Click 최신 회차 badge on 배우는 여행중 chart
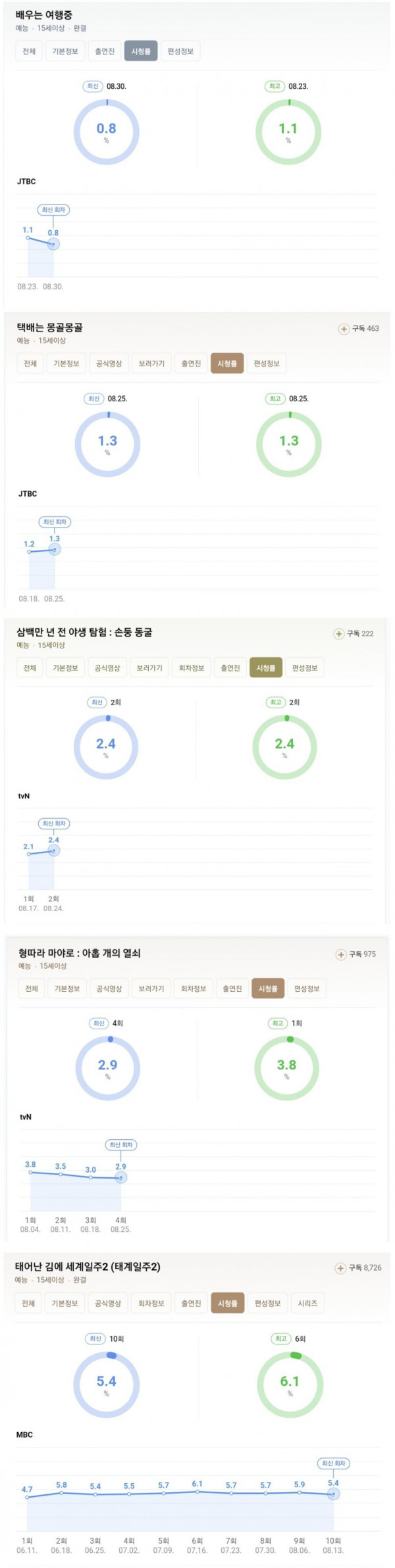The image size is (395, 1568). click(53, 210)
